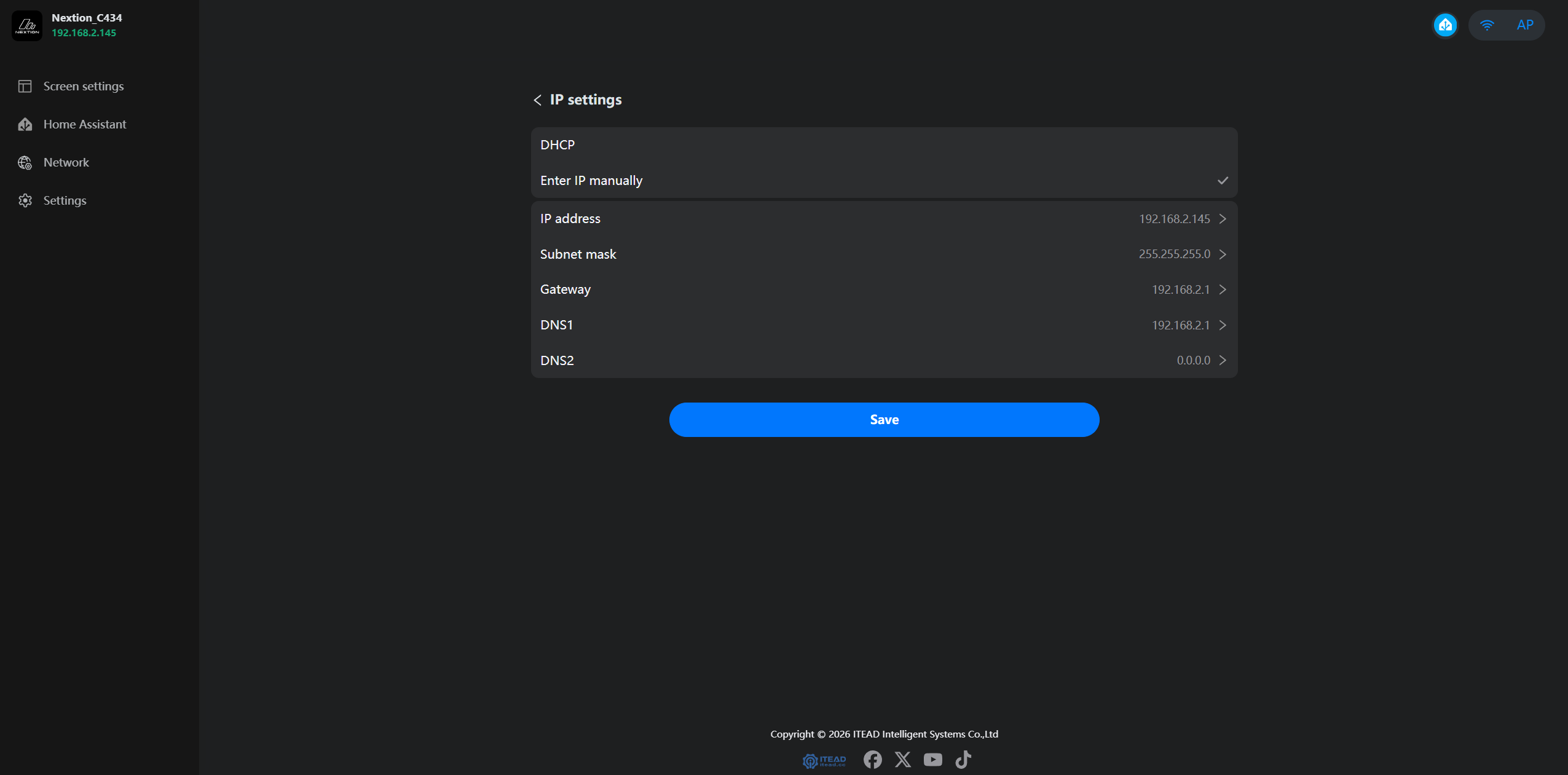Expand DNS1 row chevron
The width and height of the screenshot is (1568, 775).
point(1223,325)
